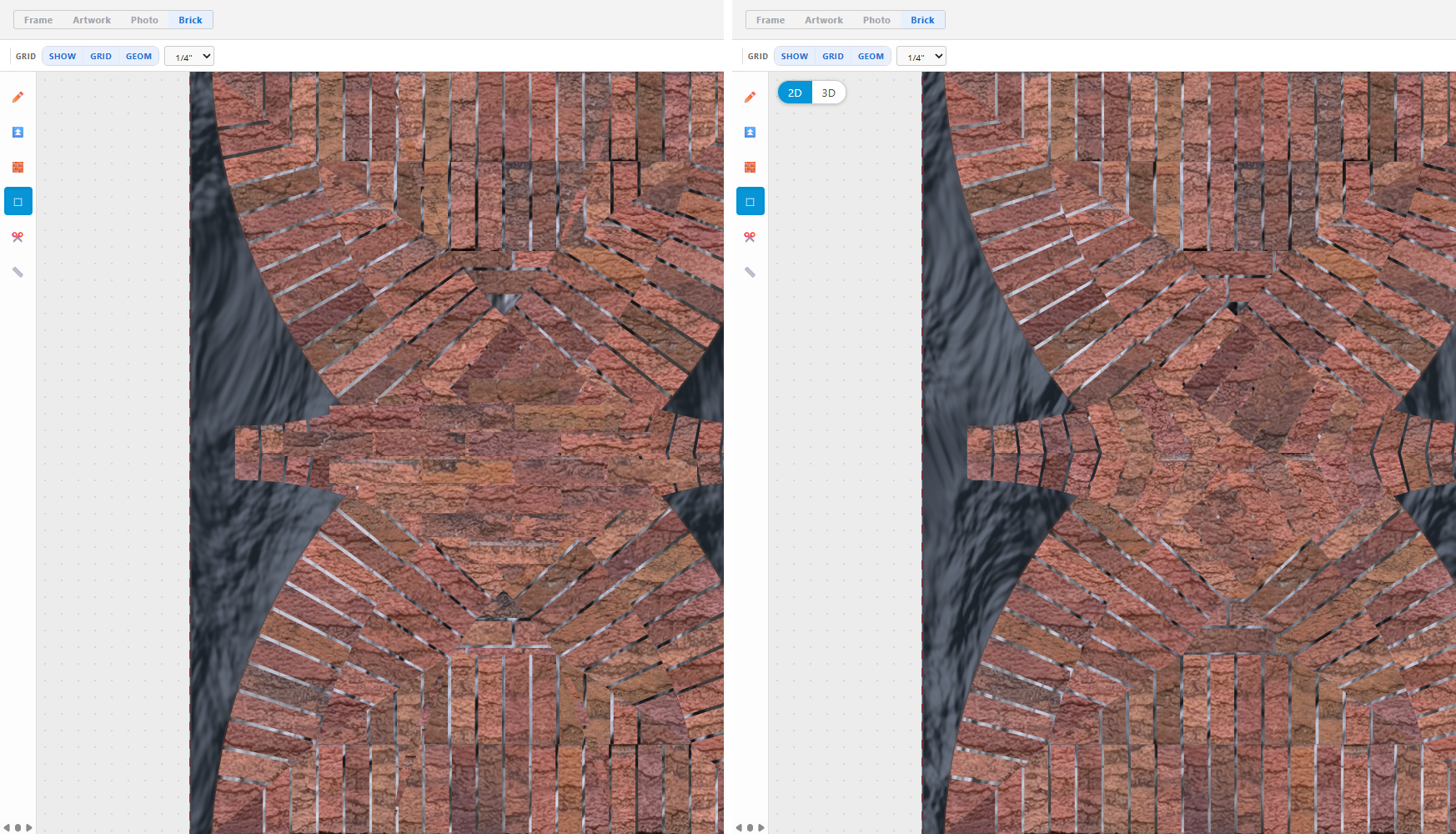Toggle SHOW grid option in left panel
The image size is (1456, 834).
click(63, 56)
